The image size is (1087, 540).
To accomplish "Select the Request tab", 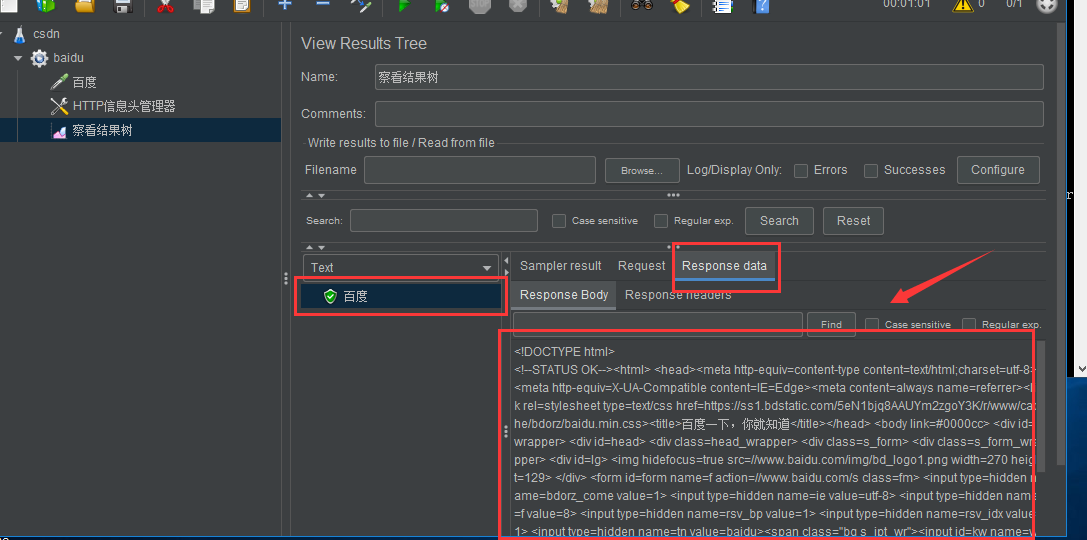I will click(x=641, y=265).
